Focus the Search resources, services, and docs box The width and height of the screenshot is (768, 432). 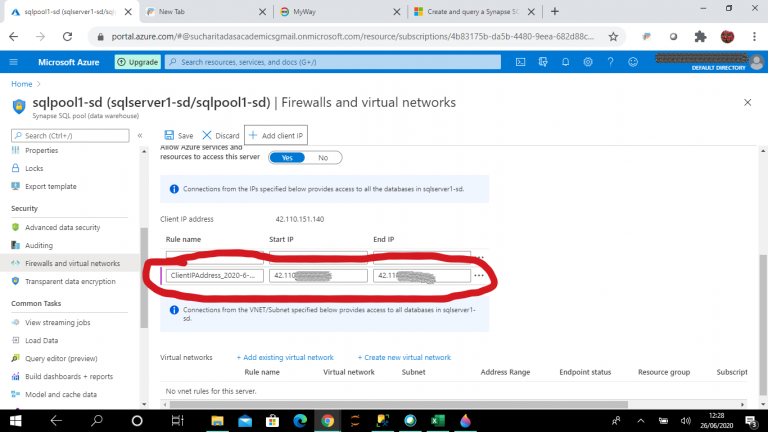point(333,62)
